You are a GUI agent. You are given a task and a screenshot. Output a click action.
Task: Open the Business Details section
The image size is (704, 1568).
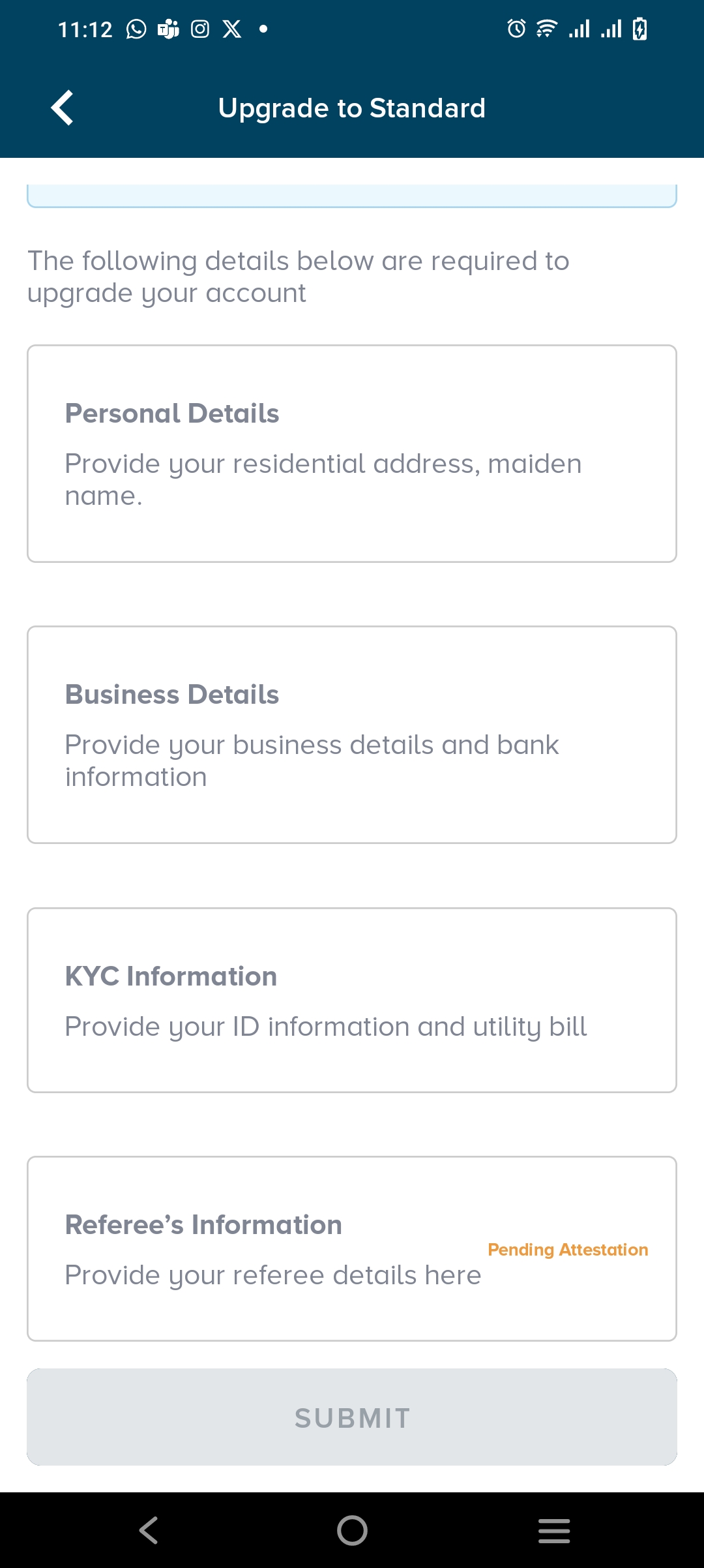click(352, 734)
